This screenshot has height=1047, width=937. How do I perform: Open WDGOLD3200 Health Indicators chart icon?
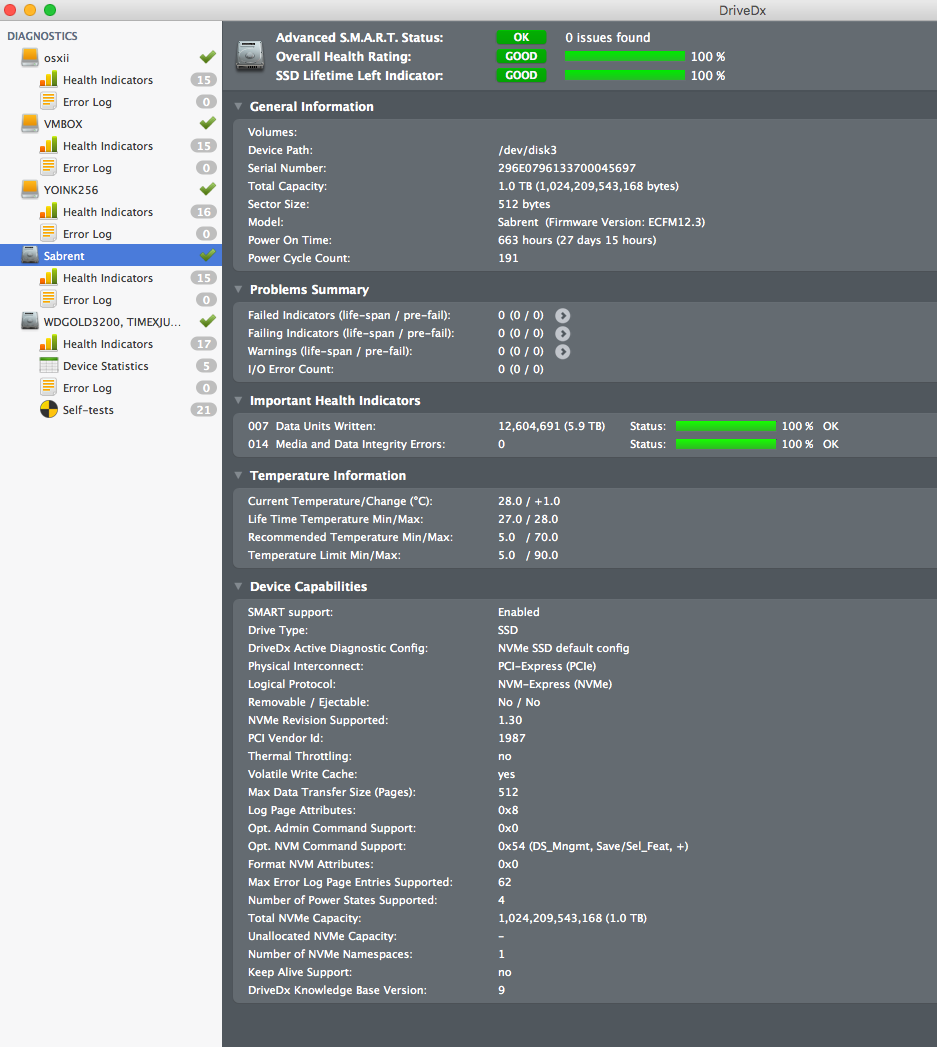click(x=48, y=344)
